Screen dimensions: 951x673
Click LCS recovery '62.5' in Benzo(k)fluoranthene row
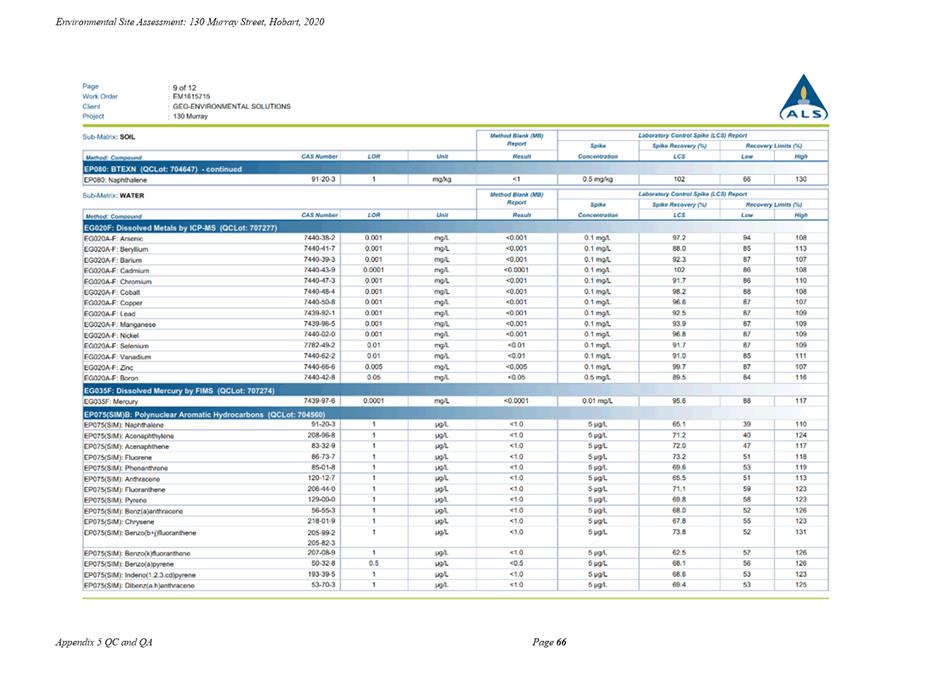pos(679,552)
